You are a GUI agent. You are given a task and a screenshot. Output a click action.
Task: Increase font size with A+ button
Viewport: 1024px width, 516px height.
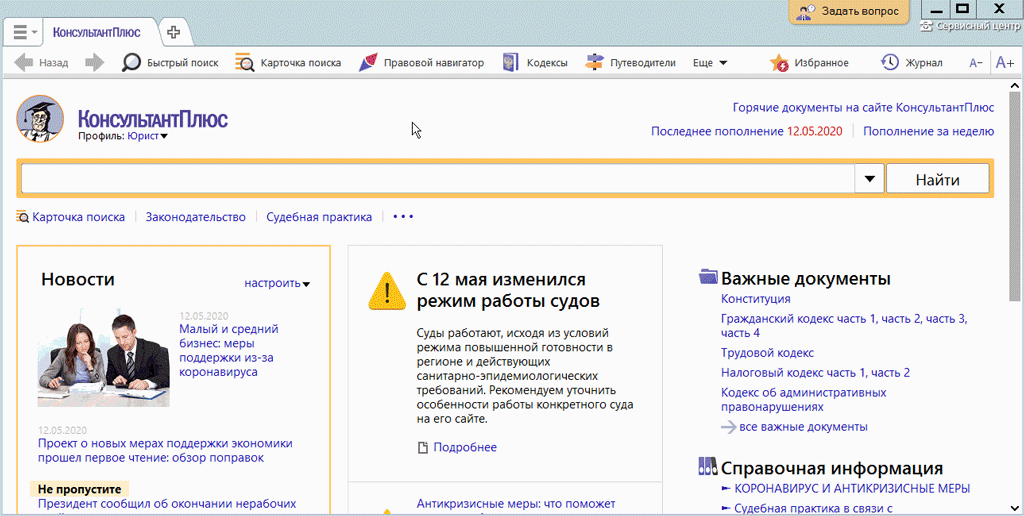(x=1004, y=63)
